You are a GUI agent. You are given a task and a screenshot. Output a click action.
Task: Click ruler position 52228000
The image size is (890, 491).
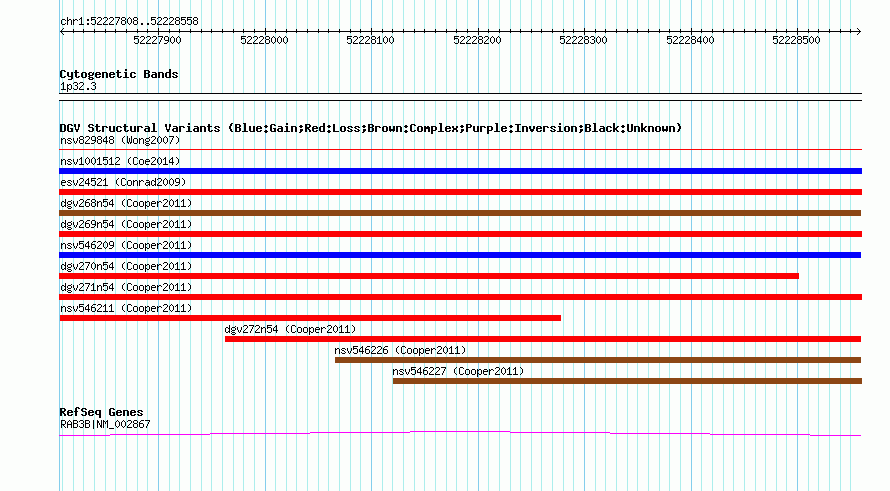(x=264, y=40)
